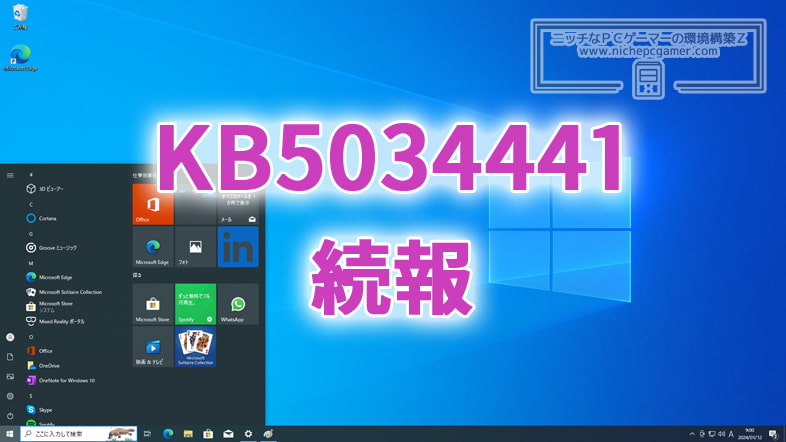This screenshot has width=786, height=442.
Task: Click the WhatsApp tile
Action: [x=238, y=304]
